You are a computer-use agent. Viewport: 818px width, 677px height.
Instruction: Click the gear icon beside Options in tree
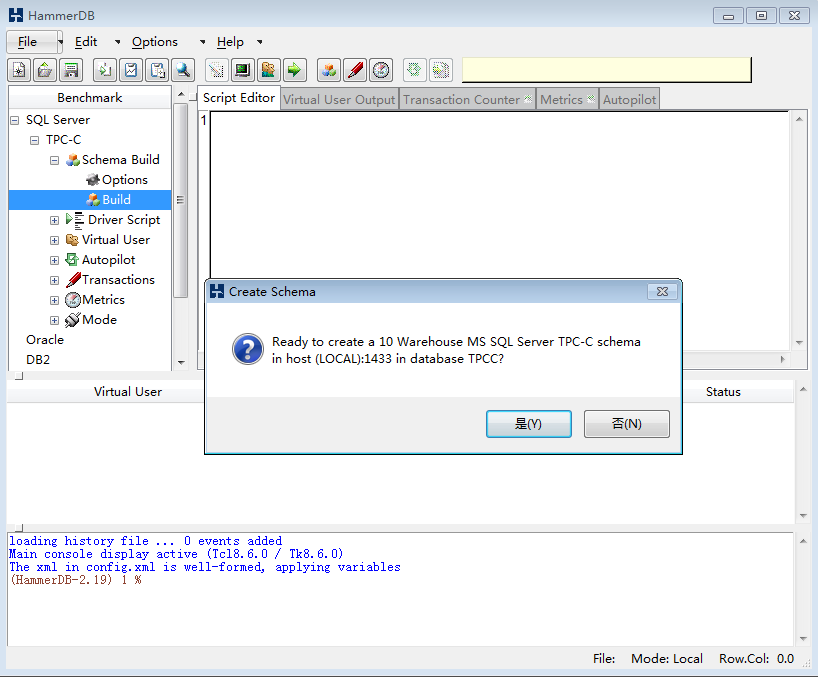93,180
